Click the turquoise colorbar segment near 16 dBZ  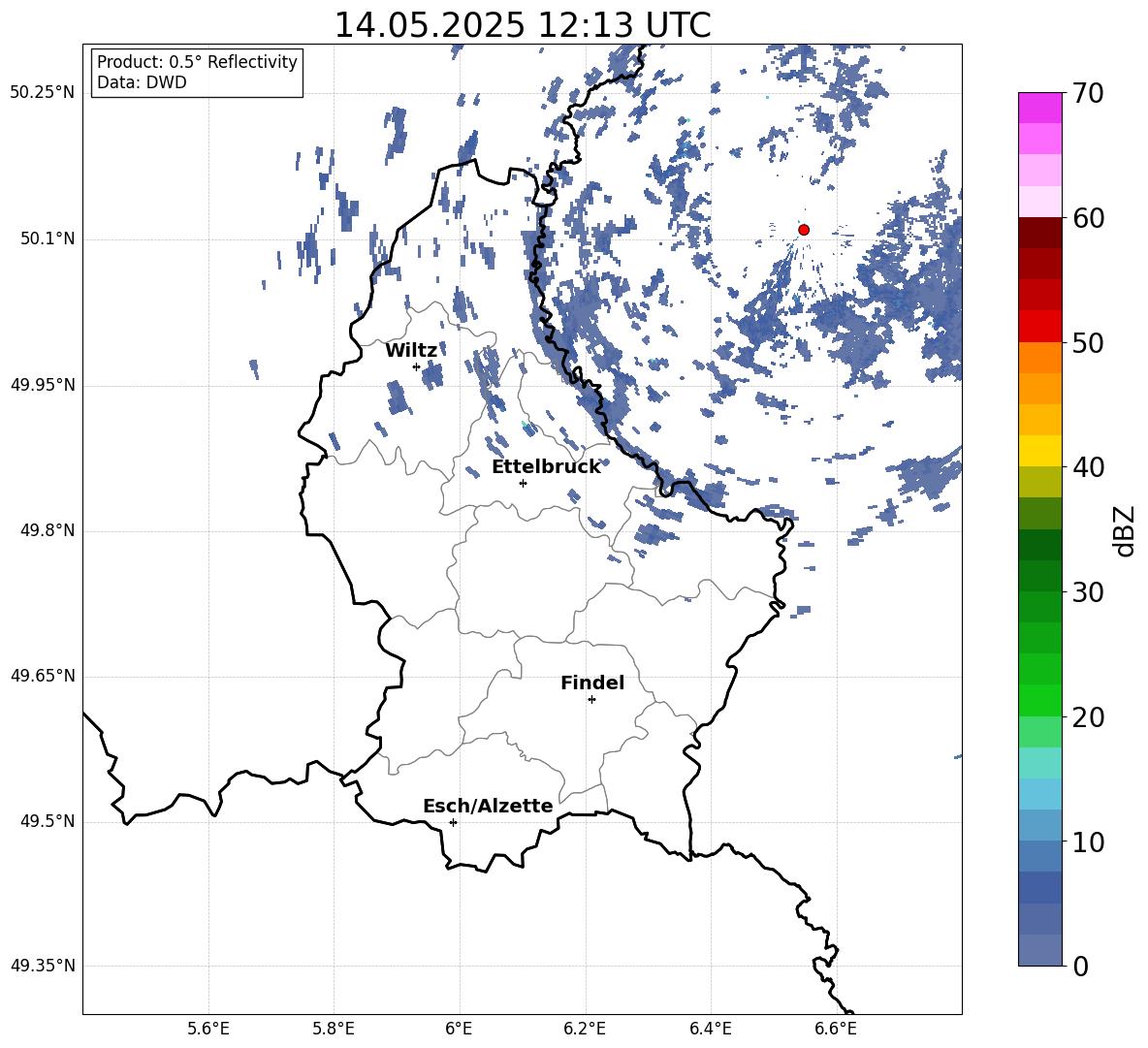point(1040,763)
